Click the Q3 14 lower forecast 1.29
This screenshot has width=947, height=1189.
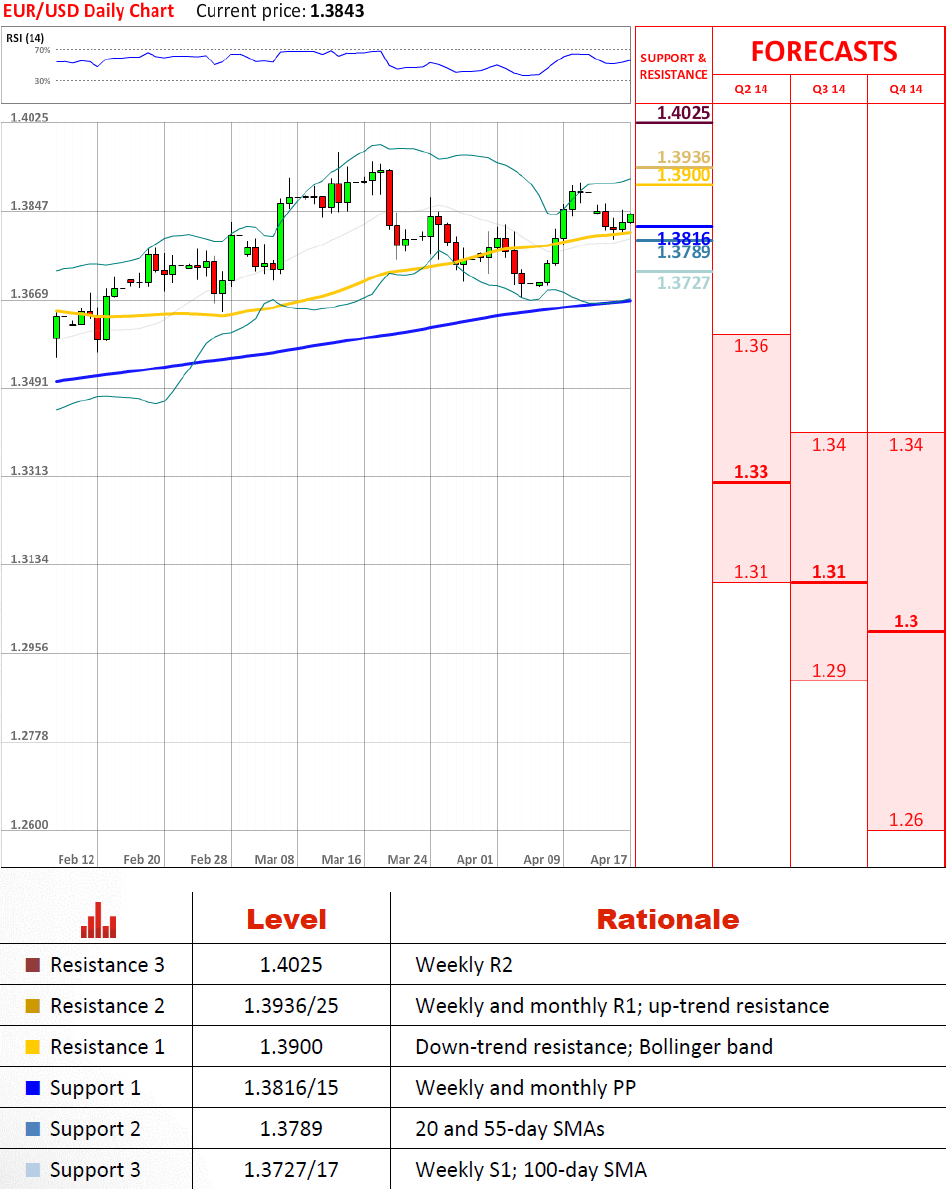click(x=829, y=670)
